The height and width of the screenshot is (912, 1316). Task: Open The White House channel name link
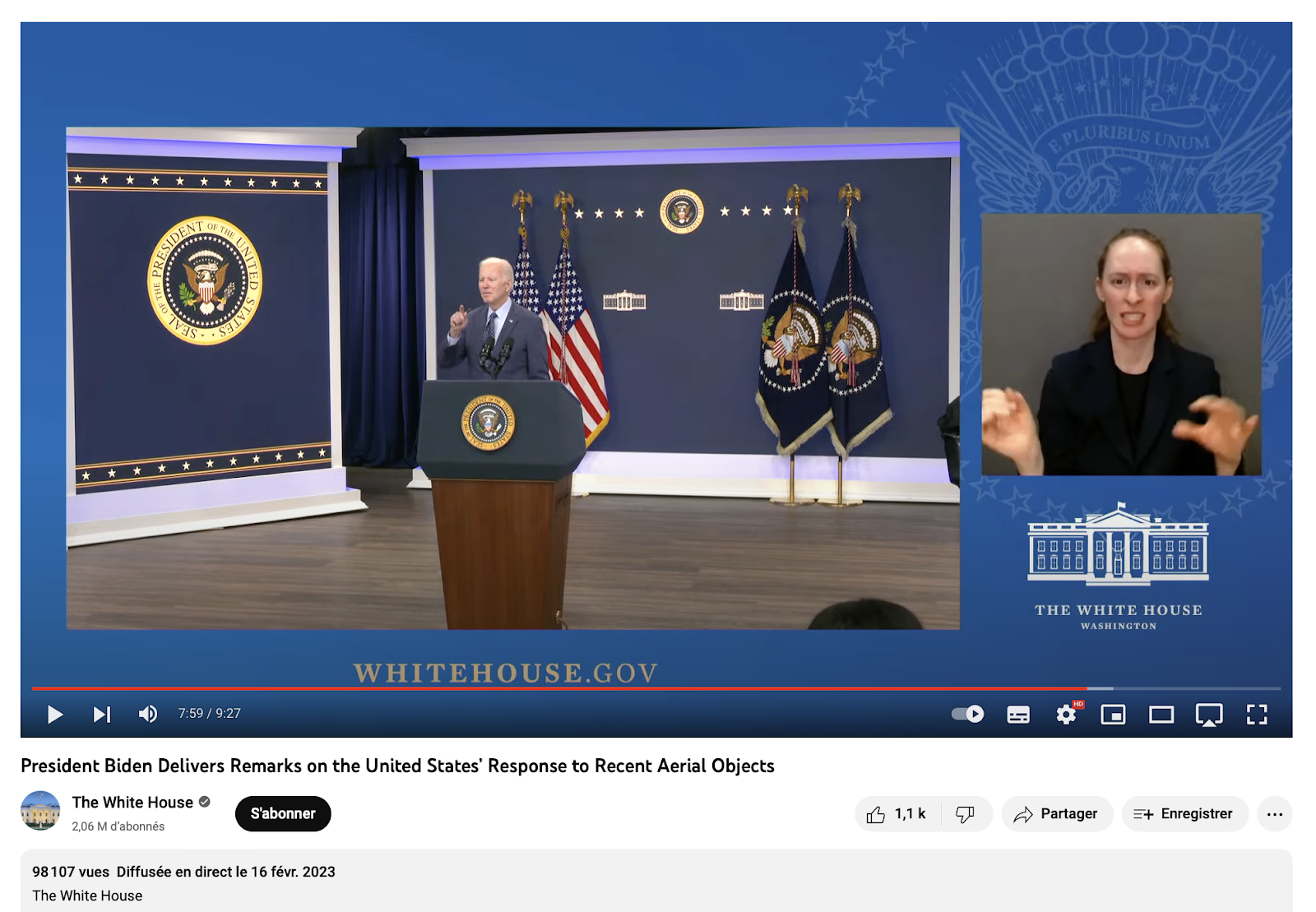(132, 802)
